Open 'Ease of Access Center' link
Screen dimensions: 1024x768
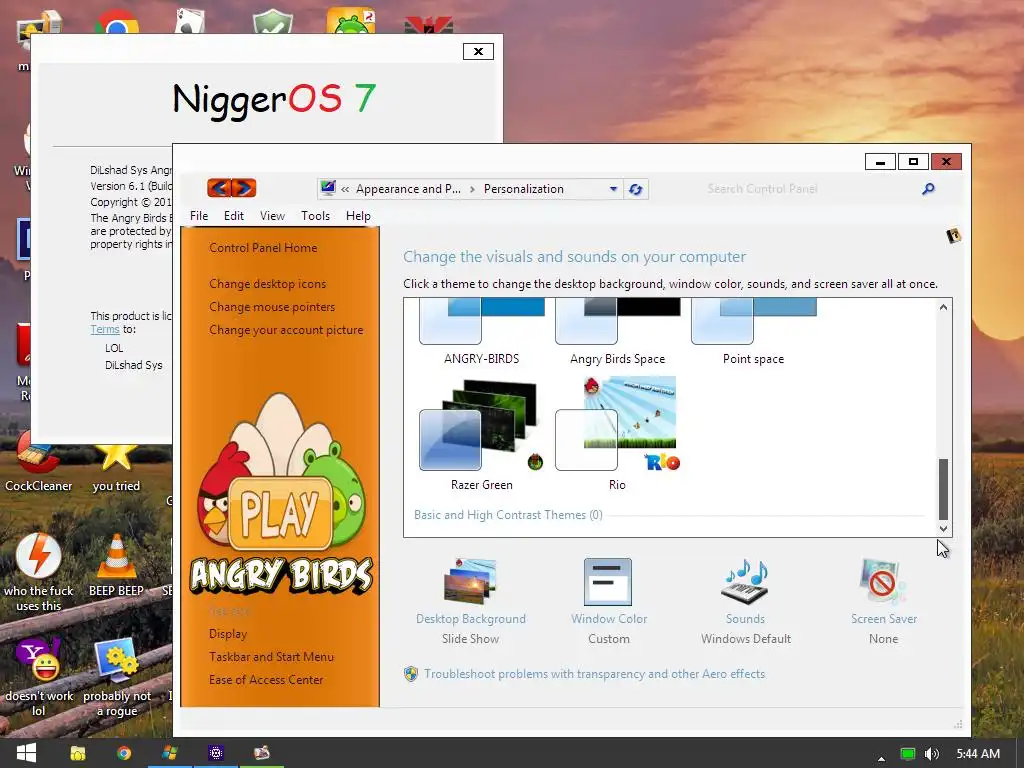point(266,680)
